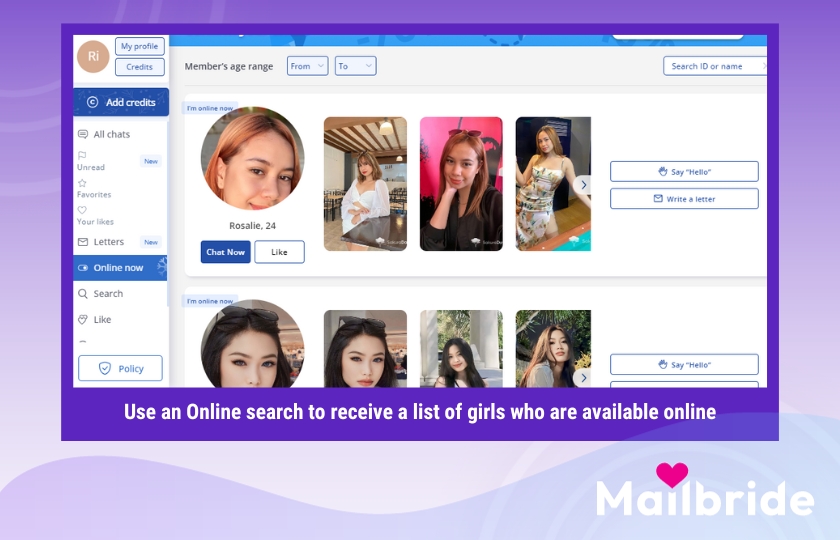Click Write a letter for Rosalie

click(684, 199)
